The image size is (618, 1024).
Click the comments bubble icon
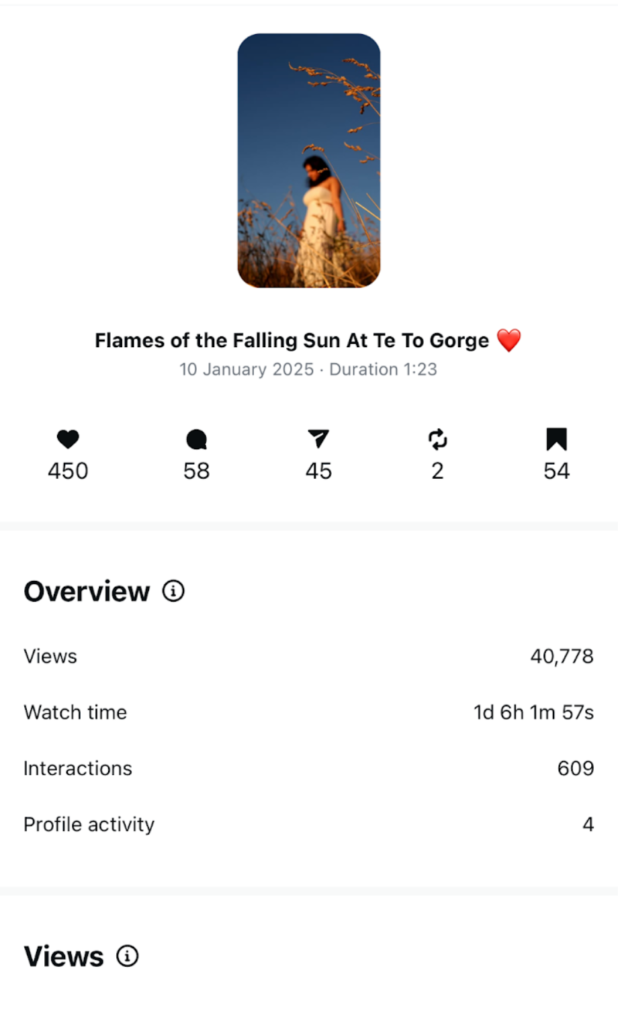coord(197,439)
